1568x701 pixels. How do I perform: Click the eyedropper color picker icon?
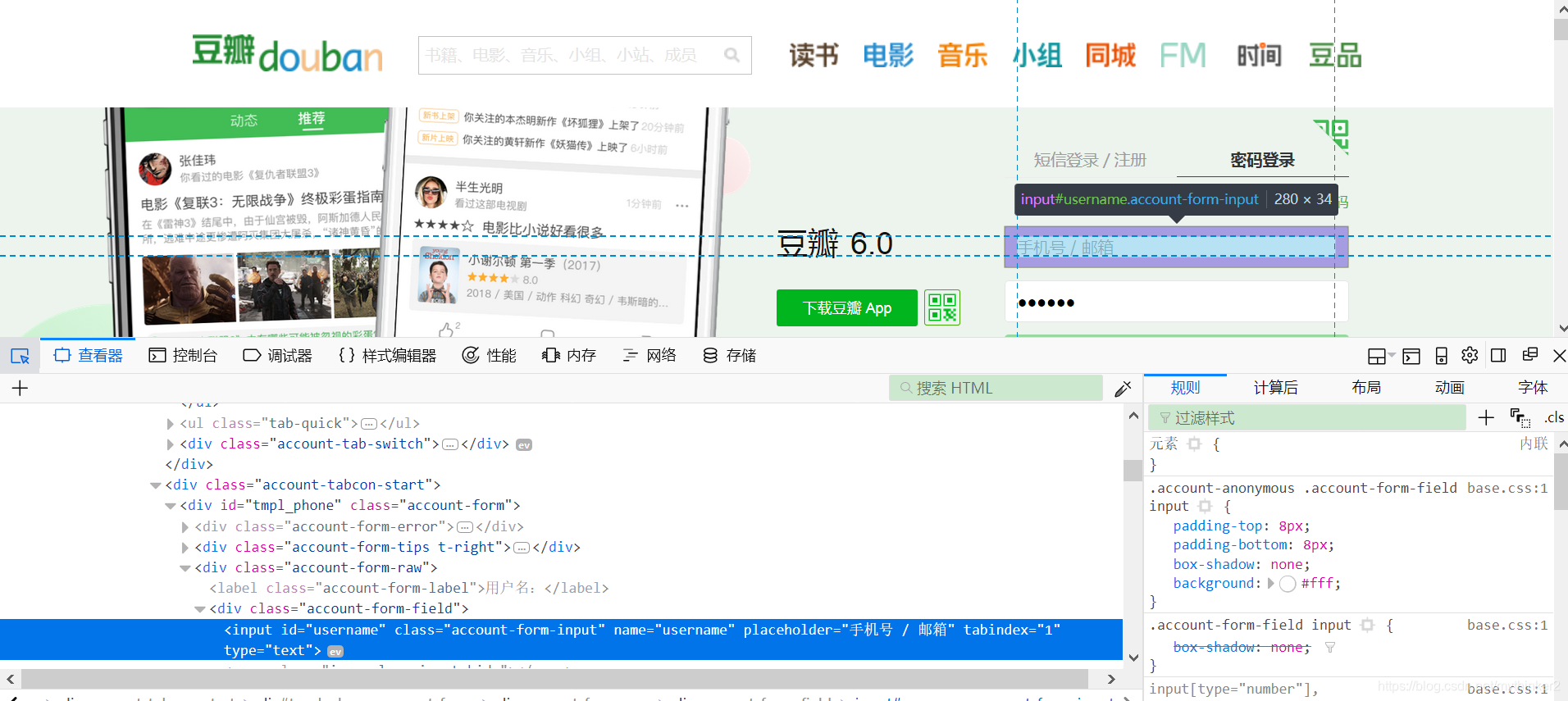point(1123,389)
